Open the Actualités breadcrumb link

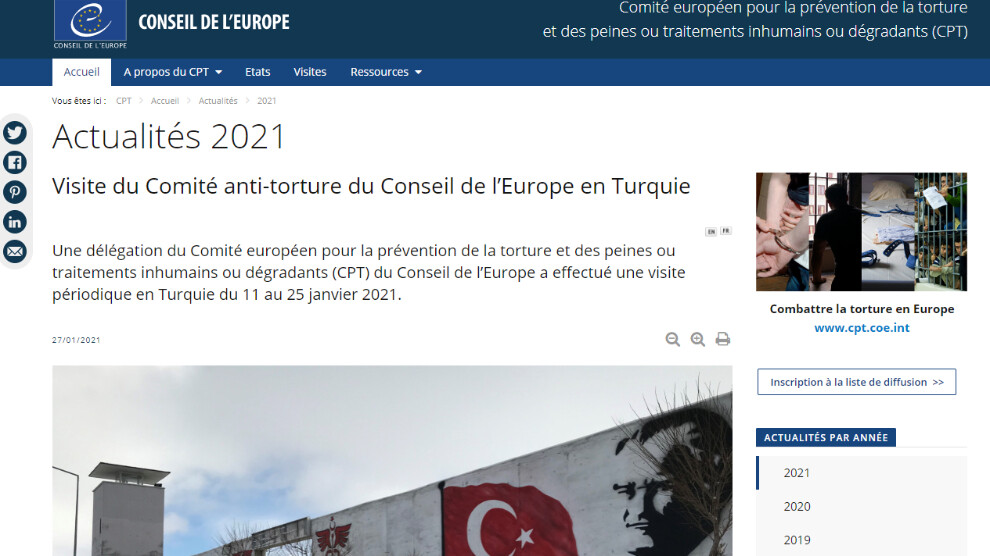pyautogui.click(x=218, y=101)
